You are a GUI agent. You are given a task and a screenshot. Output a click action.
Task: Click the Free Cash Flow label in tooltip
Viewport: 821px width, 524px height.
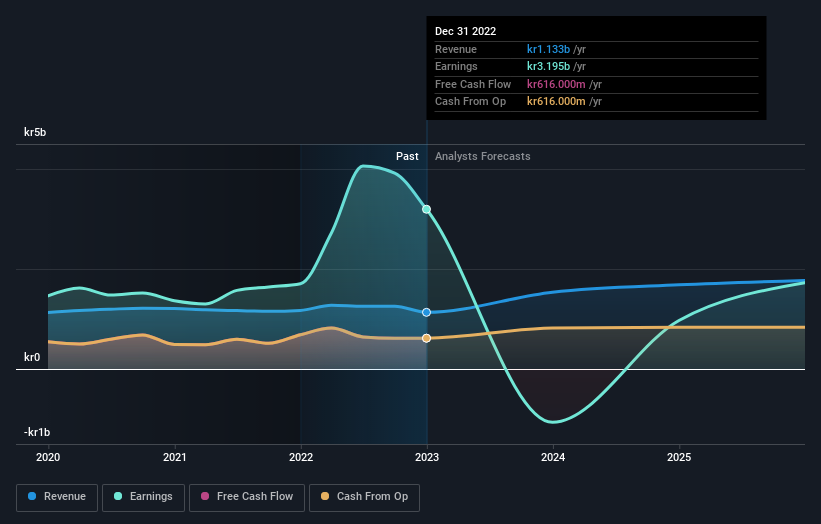tap(473, 84)
